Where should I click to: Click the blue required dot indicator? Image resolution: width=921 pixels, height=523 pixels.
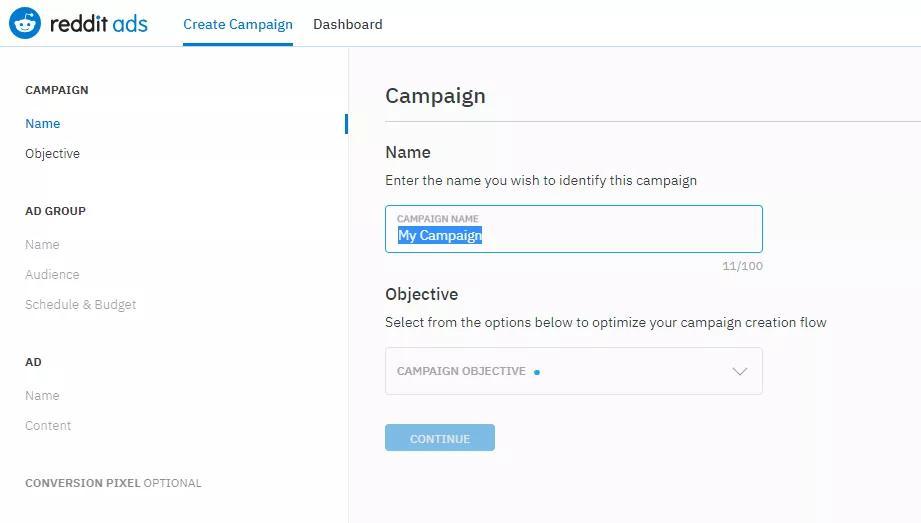pyautogui.click(x=537, y=372)
